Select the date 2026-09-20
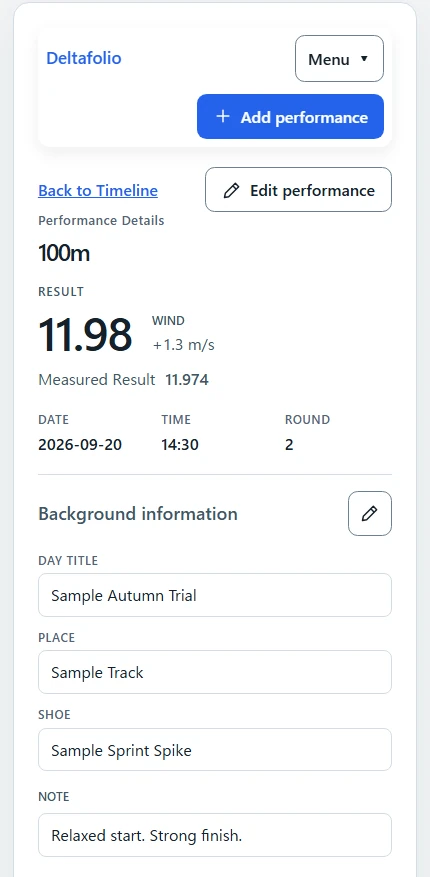The width and height of the screenshot is (430, 877). point(80,445)
